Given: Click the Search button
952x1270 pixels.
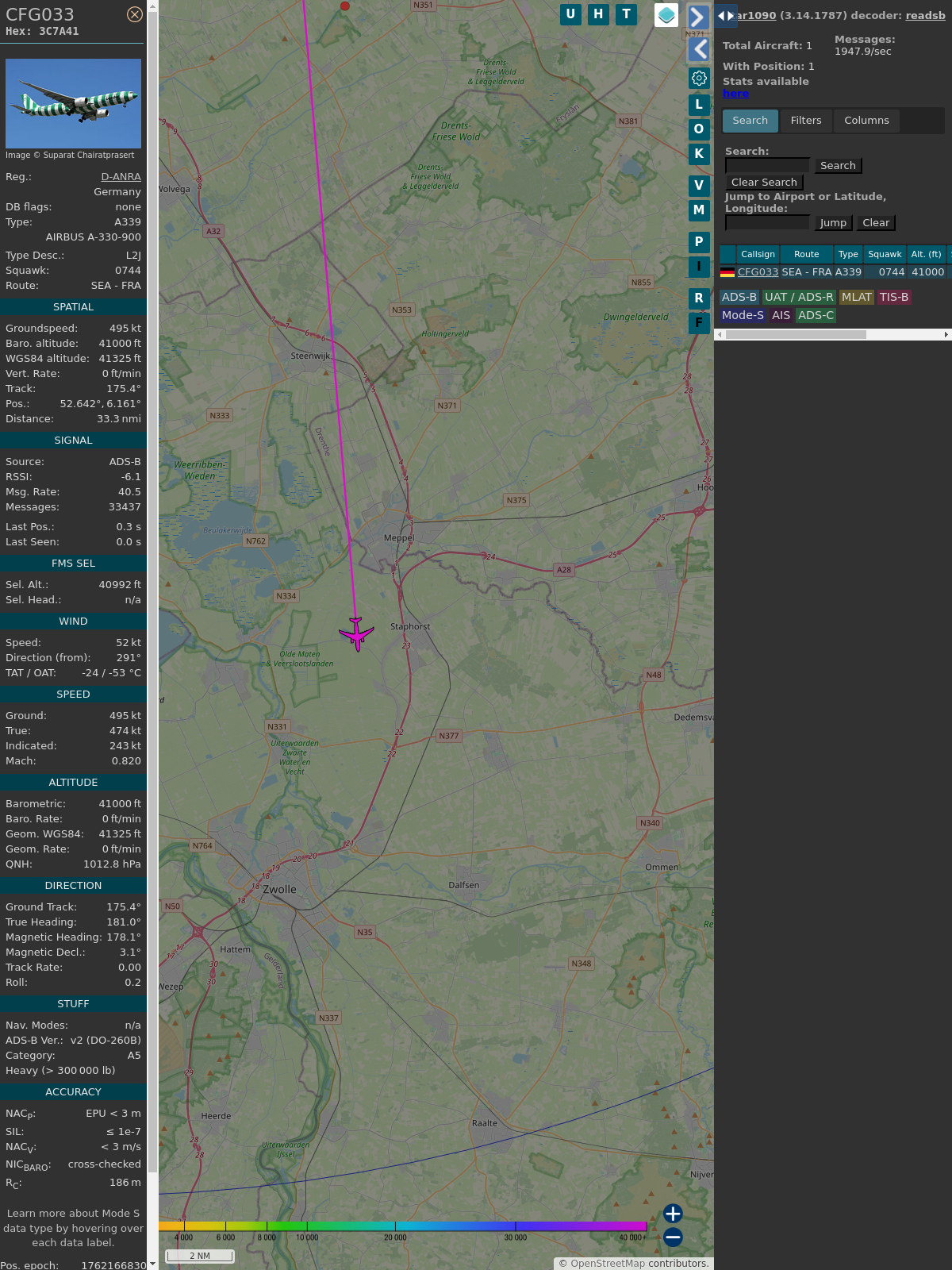Looking at the screenshot, I should [838, 166].
